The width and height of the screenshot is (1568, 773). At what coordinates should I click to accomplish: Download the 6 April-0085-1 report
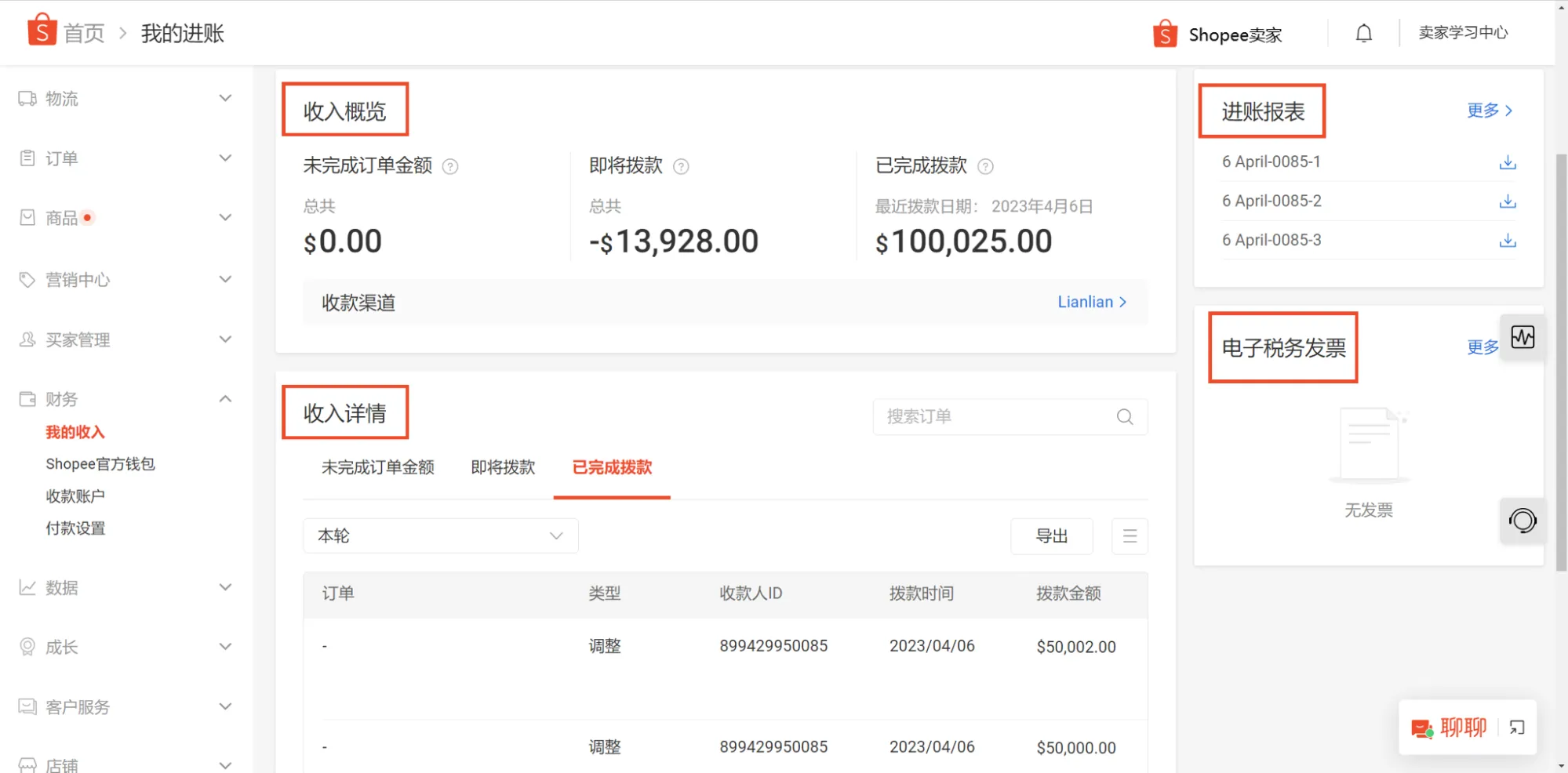point(1508,162)
